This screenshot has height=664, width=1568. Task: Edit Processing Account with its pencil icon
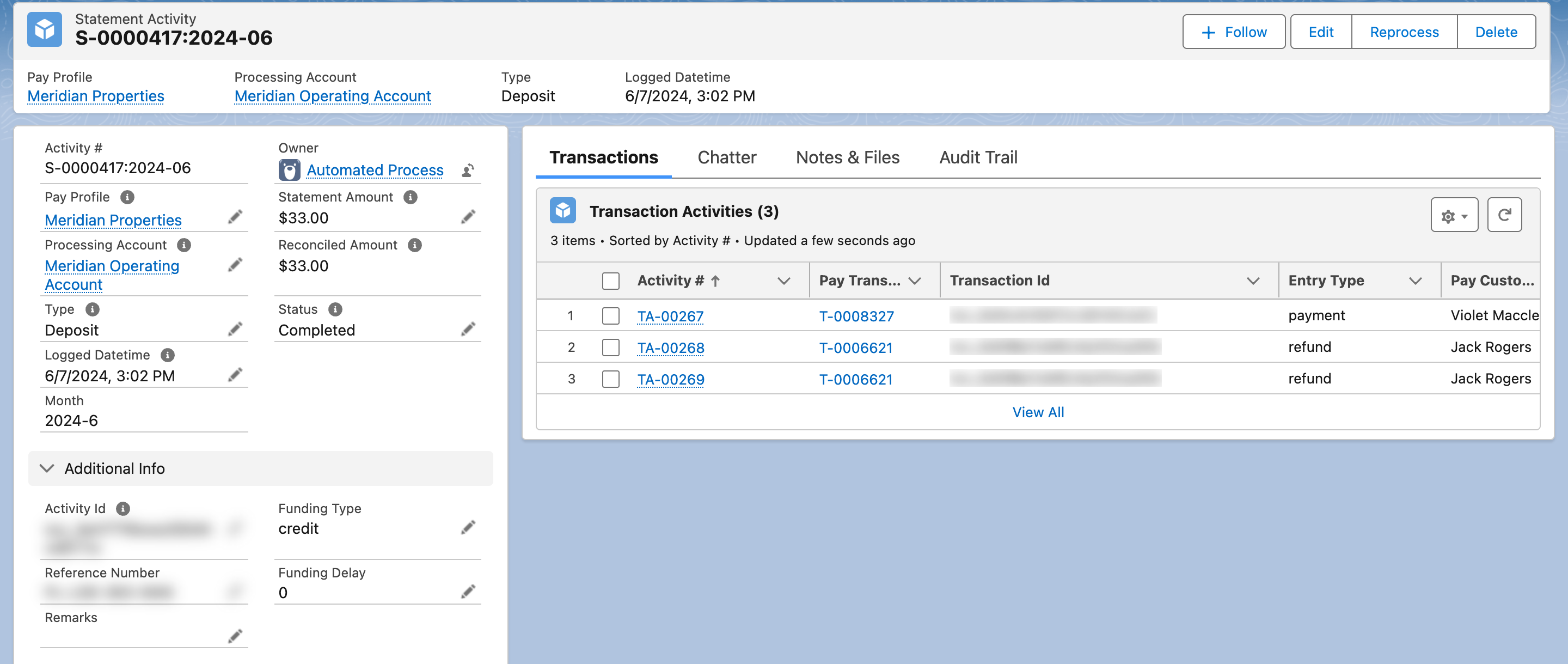(x=235, y=265)
